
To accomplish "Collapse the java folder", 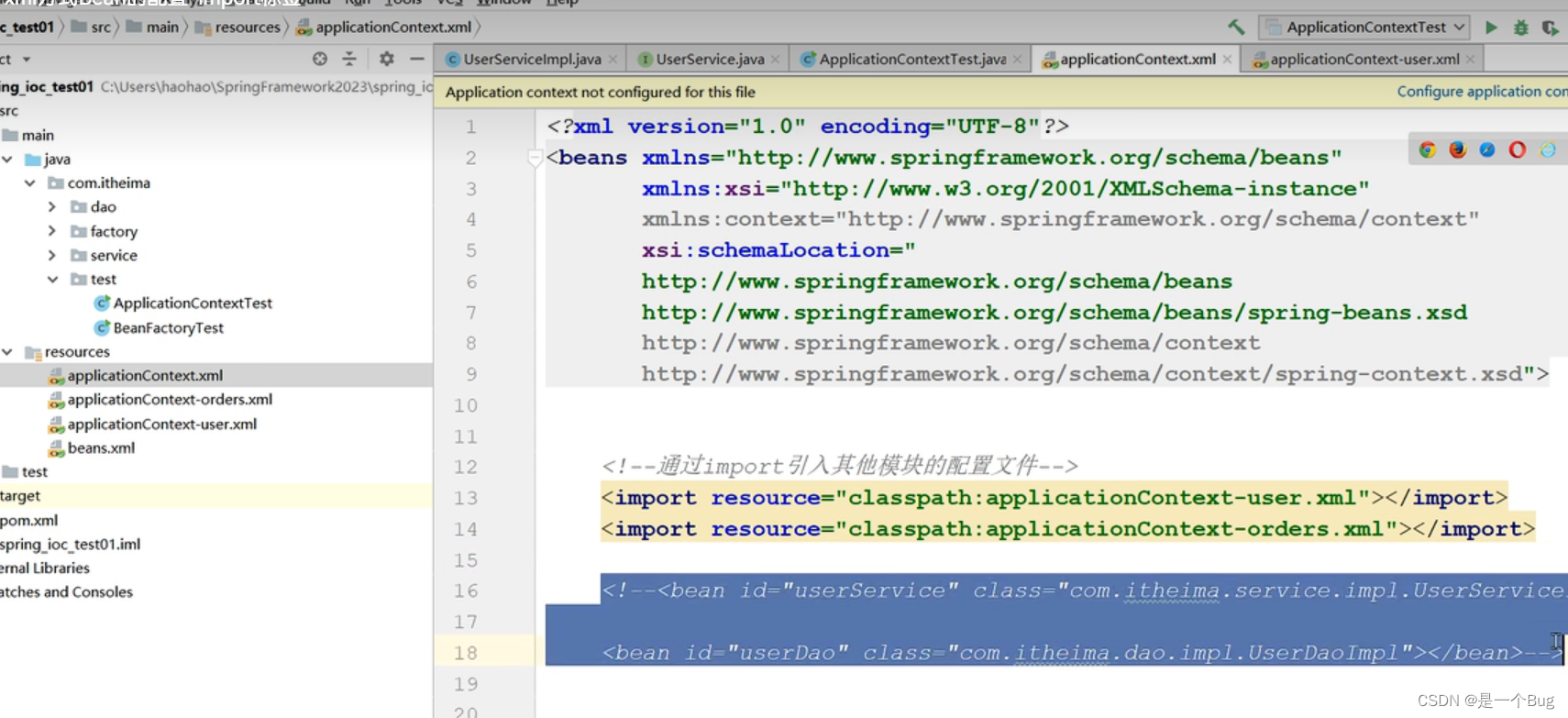I will [7, 160].
